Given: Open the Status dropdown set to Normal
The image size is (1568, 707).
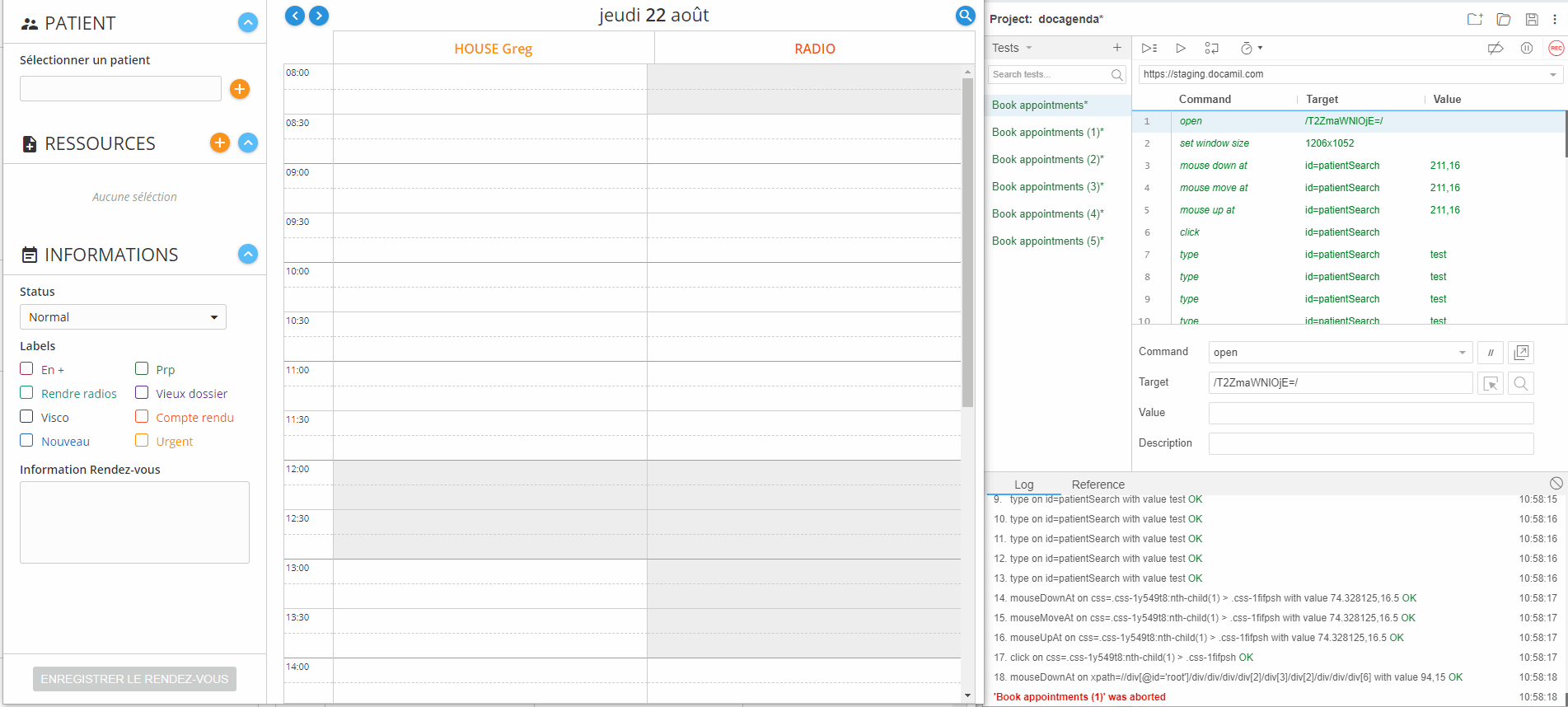Looking at the screenshot, I should [123, 317].
